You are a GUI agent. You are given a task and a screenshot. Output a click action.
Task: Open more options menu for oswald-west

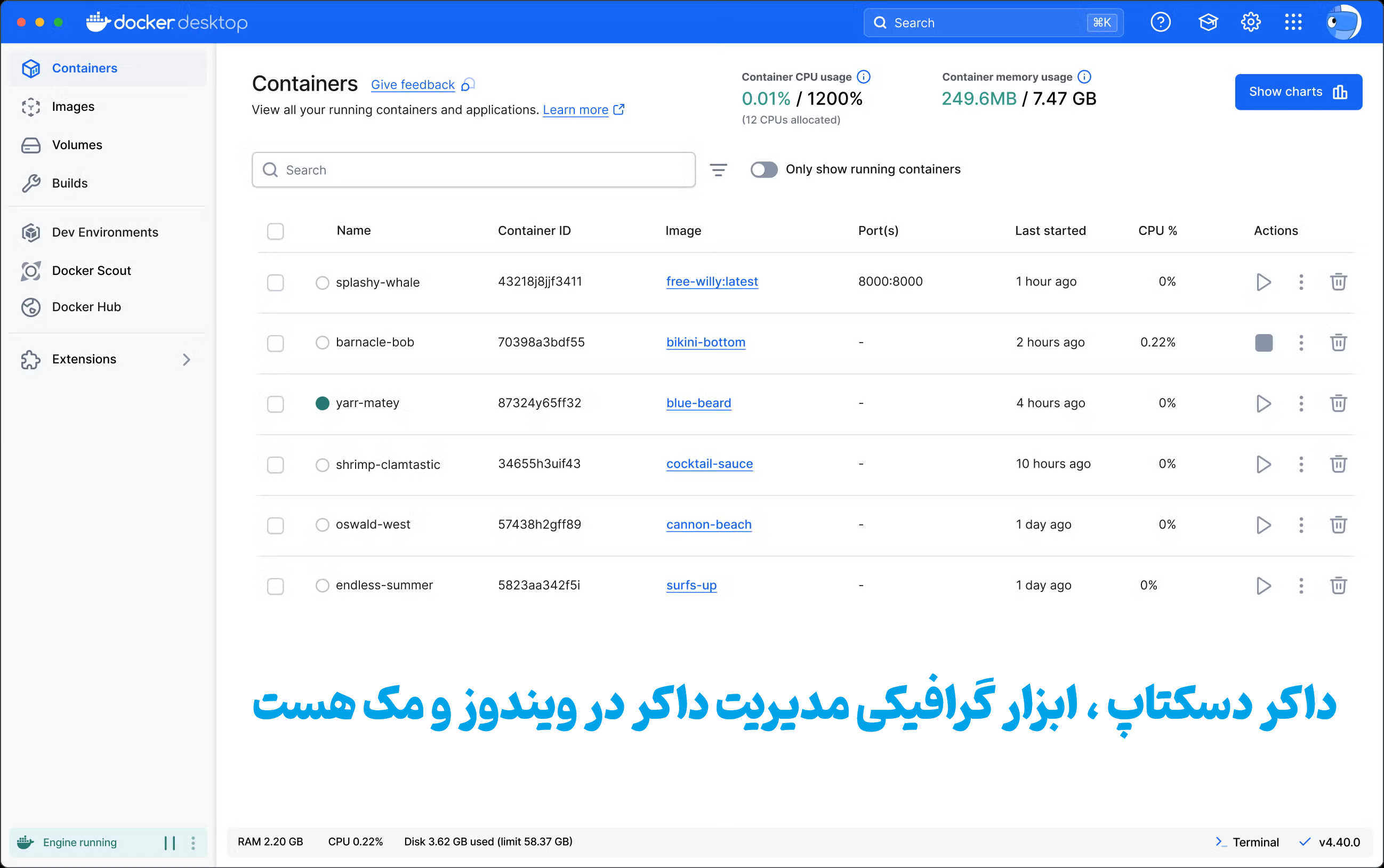point(1301,525)
